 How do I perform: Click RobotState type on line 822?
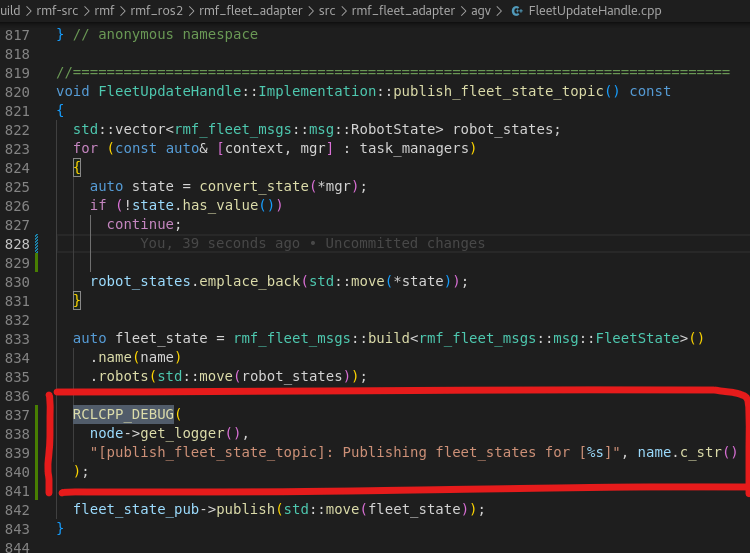click(393, 129)
